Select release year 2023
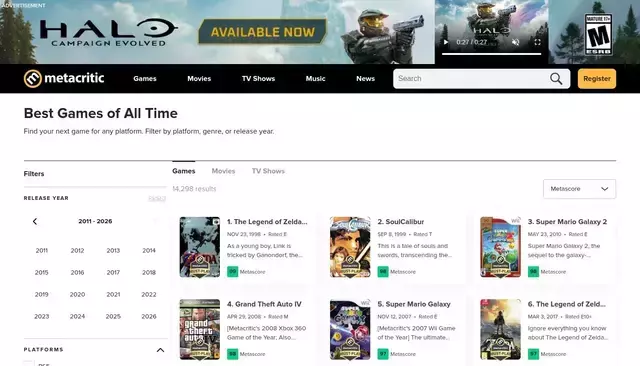 [42, 317]
